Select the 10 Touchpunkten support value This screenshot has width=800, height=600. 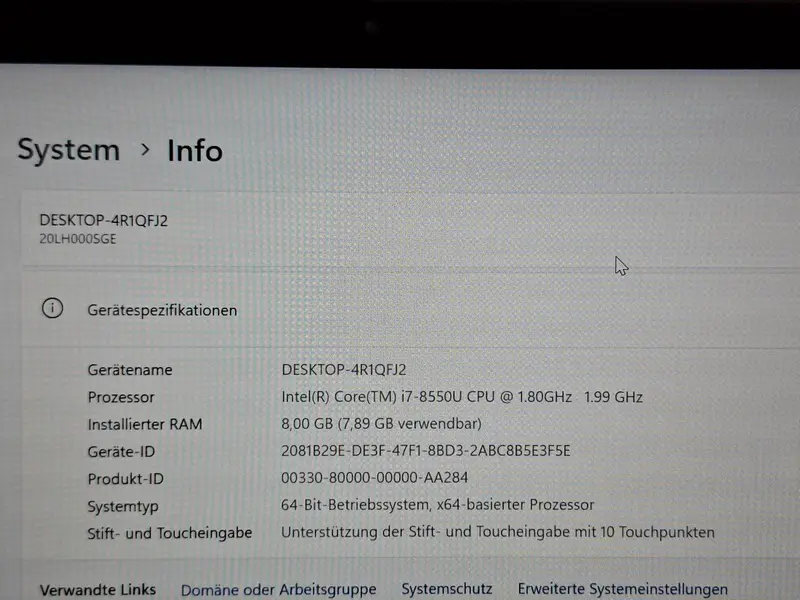pos(498,532)
